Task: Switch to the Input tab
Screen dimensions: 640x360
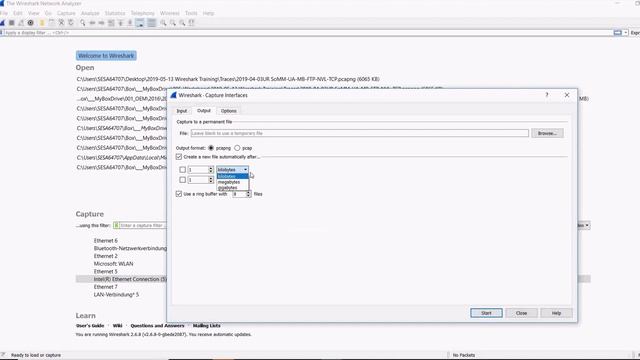Action: click(182, 111)
